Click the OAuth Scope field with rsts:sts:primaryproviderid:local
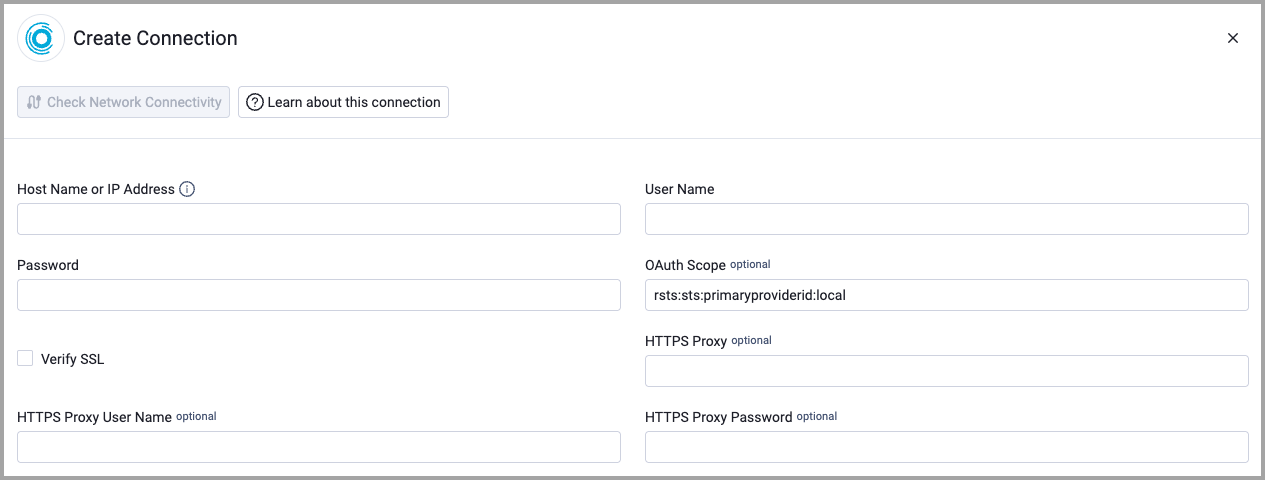 click(x=947, y=295)
